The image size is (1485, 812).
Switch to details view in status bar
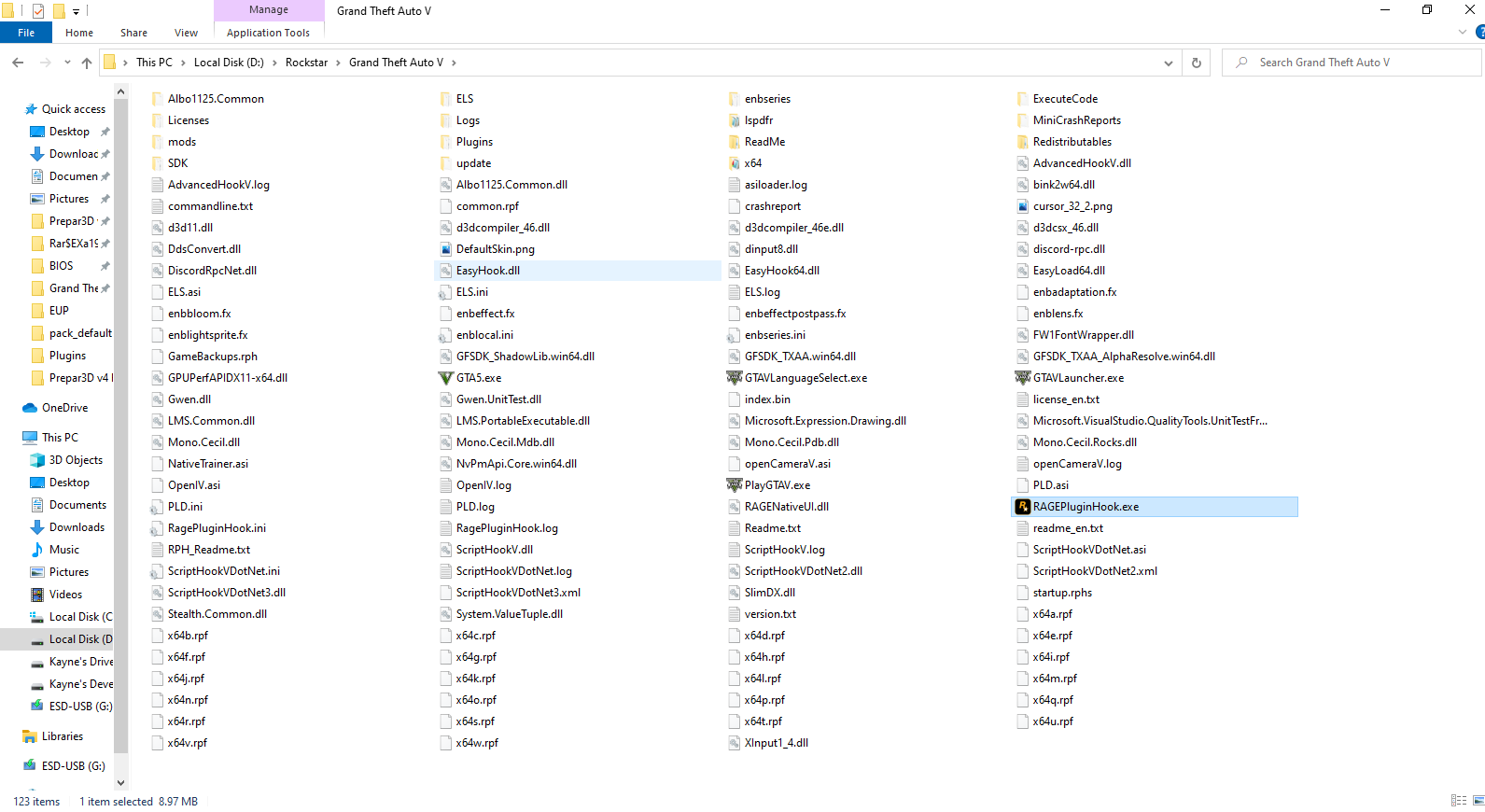click(1459, 801)
